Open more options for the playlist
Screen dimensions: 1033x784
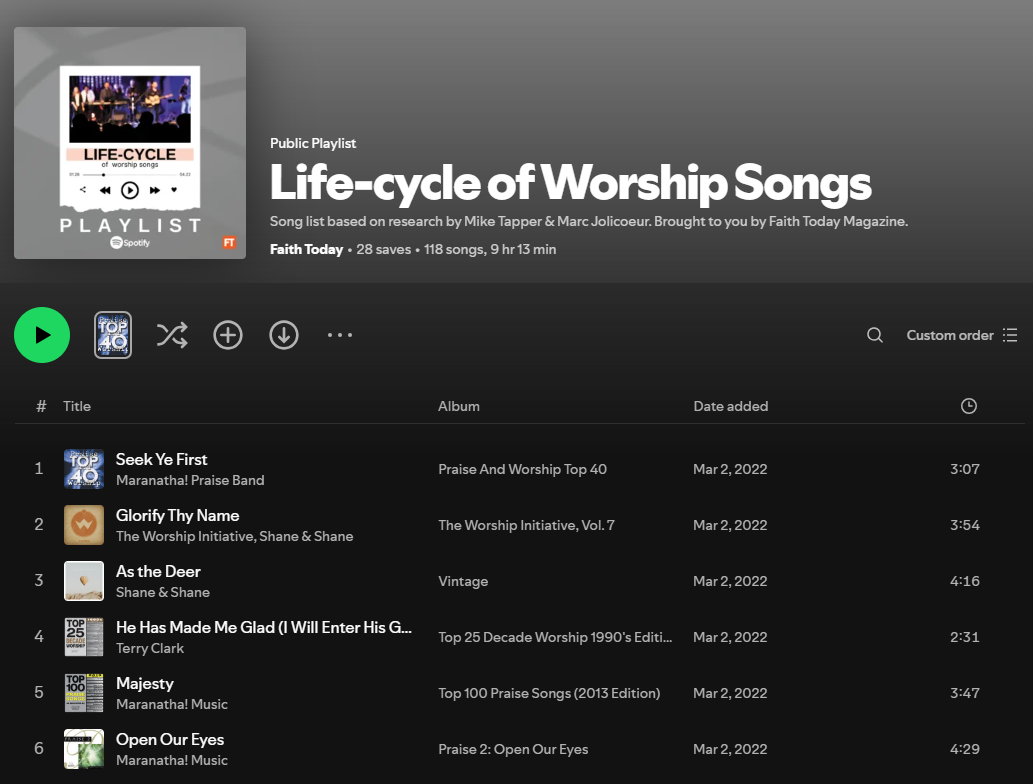340,335
